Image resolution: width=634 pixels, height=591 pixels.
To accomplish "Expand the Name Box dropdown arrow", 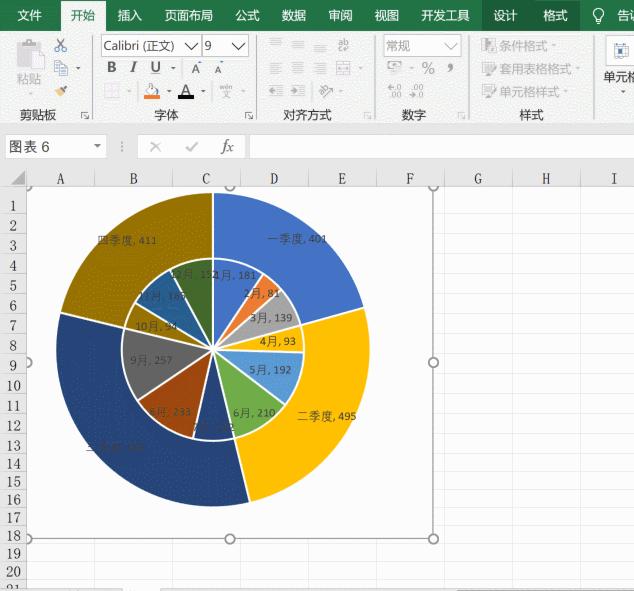I will 97,146.
